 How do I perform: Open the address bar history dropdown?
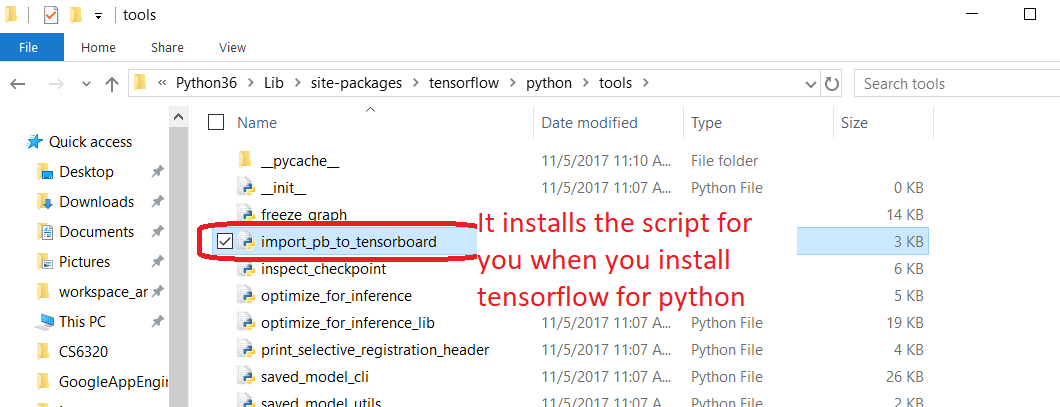point(810,84)
